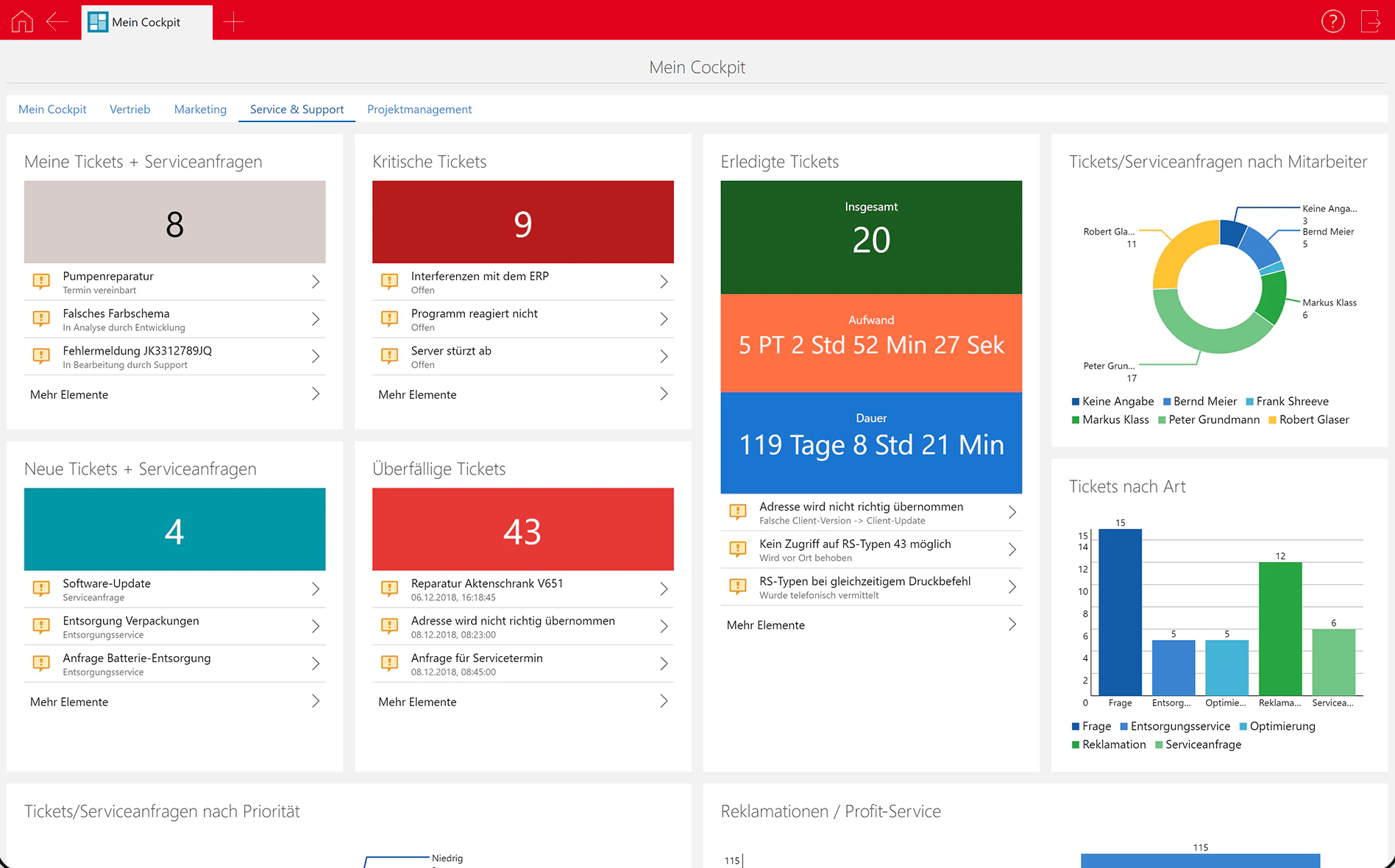Open chevron for Reparatur Aktenschrank V651
Image resolution: width=1395 pixels, height=868 pixels.
pos(664,589)
